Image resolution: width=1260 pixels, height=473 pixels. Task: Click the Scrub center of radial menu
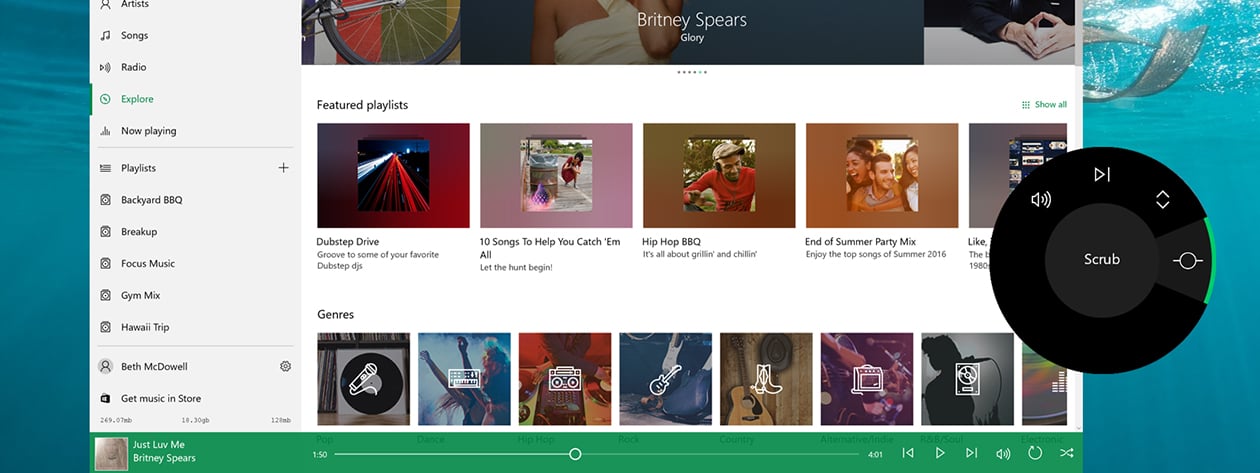click(x=1102, y=259)
